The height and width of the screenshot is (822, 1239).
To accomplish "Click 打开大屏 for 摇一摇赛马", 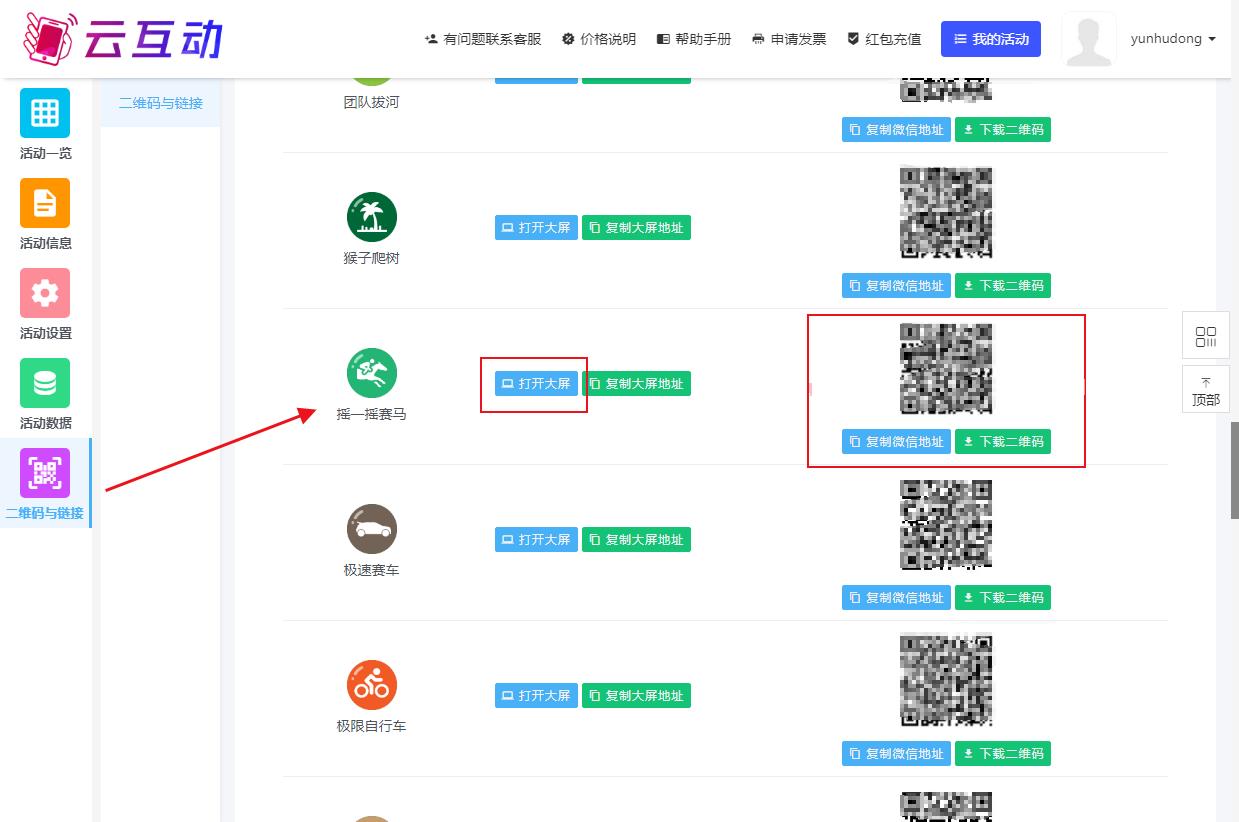I will point(536,384).
